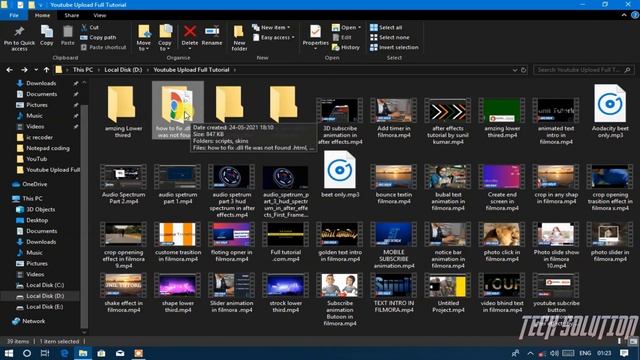Click the Cut scissors icon
Screen dimensions: 640x360
(x=84, y=27)
